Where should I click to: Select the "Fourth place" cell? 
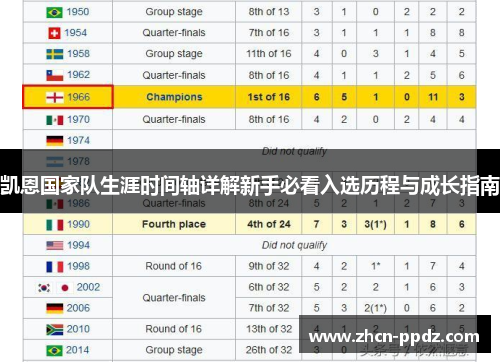pyautogui.click(x=174, y=224)
